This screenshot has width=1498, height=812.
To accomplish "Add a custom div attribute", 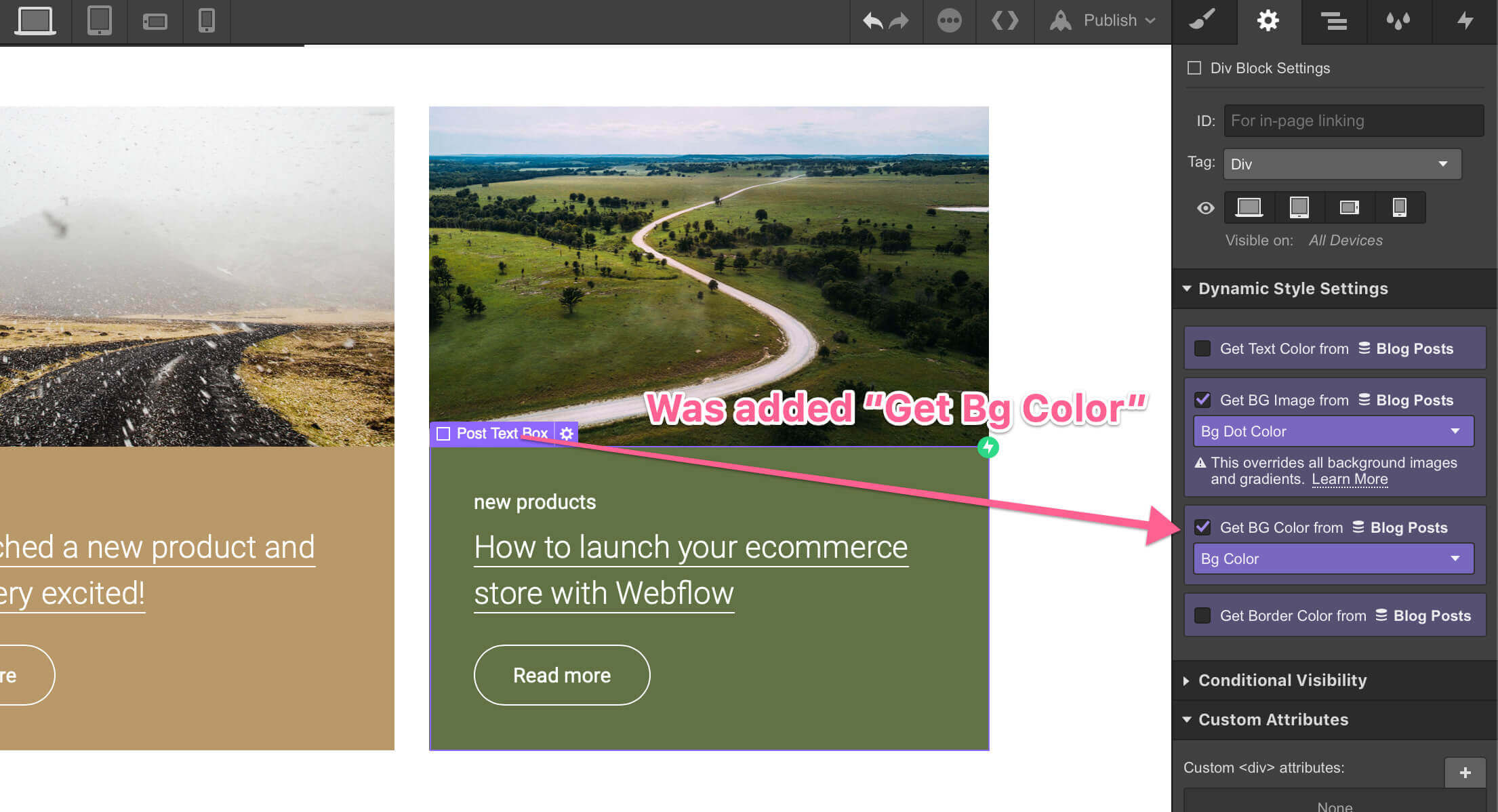I will [x=1464, y=773].
